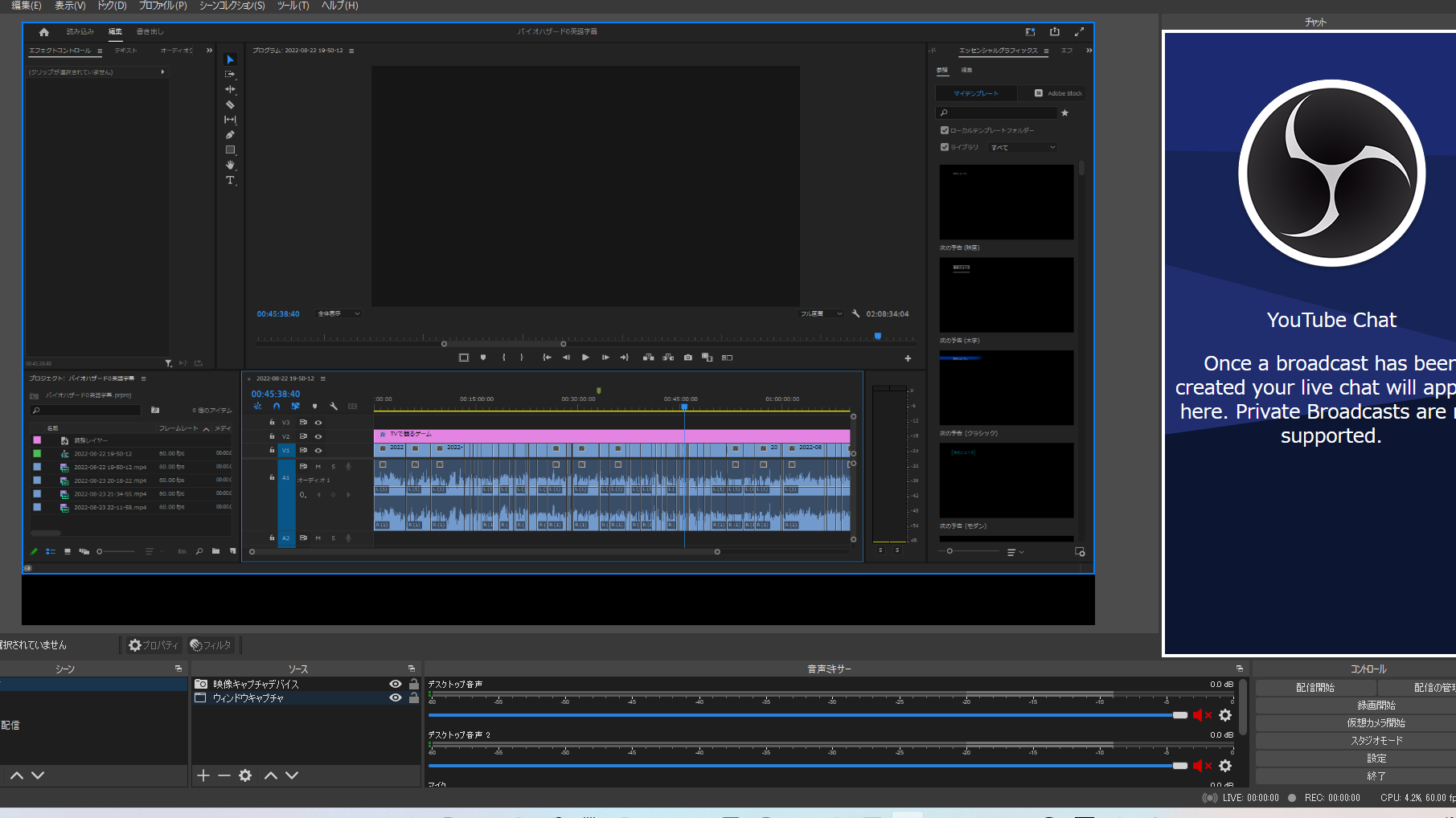
Task: Open the 表示(V) menu
Action: click(x=70, y=6)
